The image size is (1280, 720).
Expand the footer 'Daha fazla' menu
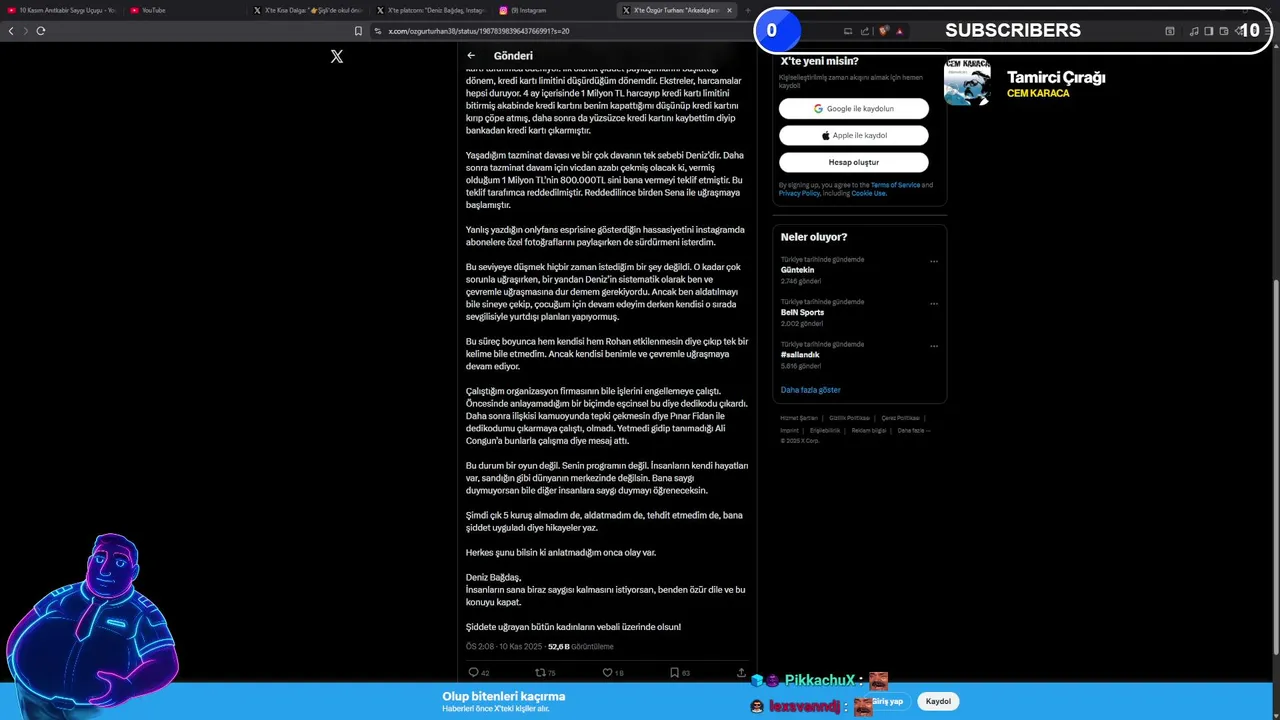click(x=914, y=430)
